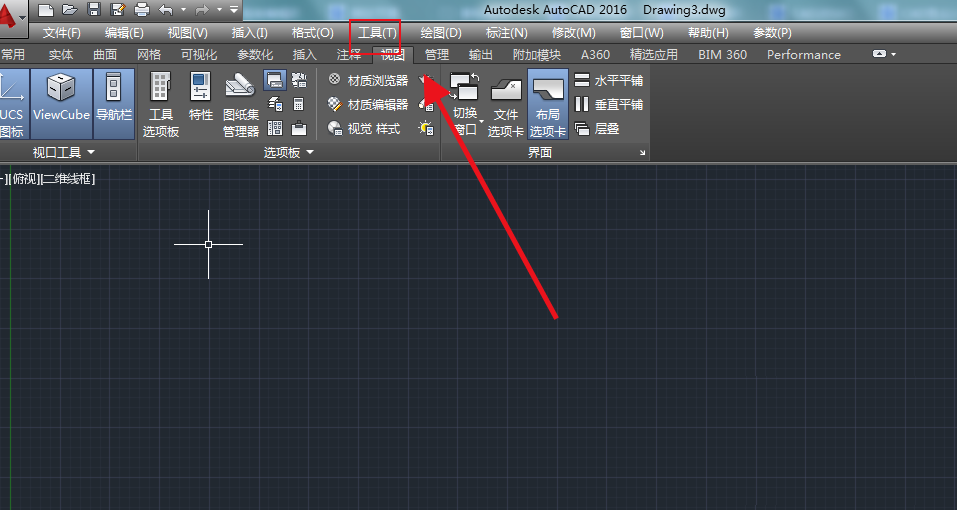This screenshot has width=957, height=510.
Task: Create a new drawing from quick access toolbar
Action: (x=46, y=10)
